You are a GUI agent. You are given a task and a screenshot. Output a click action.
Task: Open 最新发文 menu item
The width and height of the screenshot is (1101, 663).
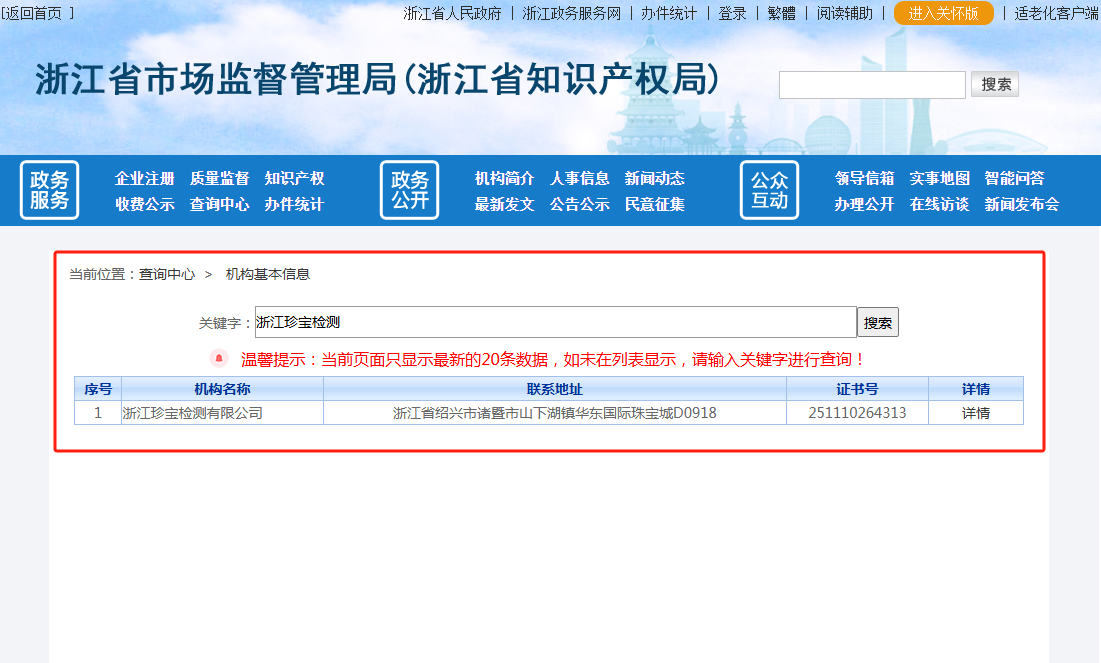click(x=505, y=204)
